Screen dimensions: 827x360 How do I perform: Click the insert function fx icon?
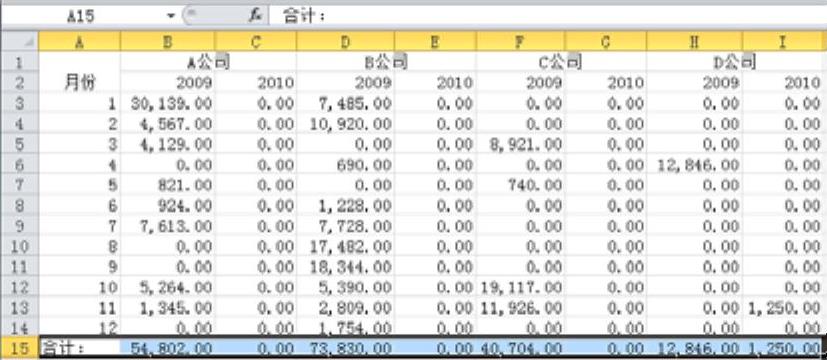[256, 16]
